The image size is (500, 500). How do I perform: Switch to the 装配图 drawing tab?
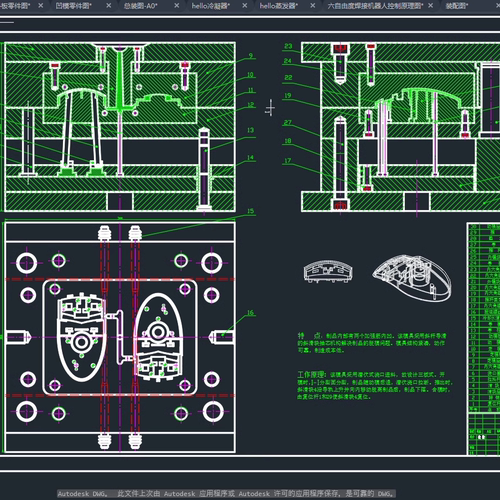(x=457, y=6)
